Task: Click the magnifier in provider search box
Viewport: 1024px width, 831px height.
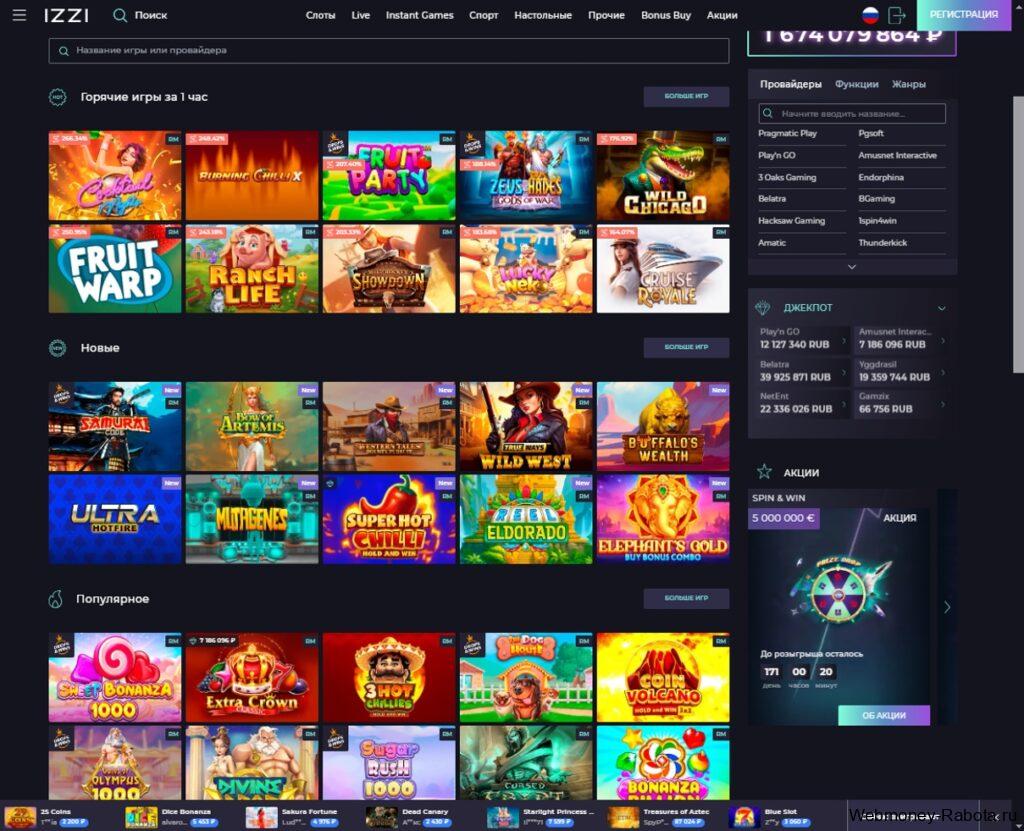Action: click(768, 114)
